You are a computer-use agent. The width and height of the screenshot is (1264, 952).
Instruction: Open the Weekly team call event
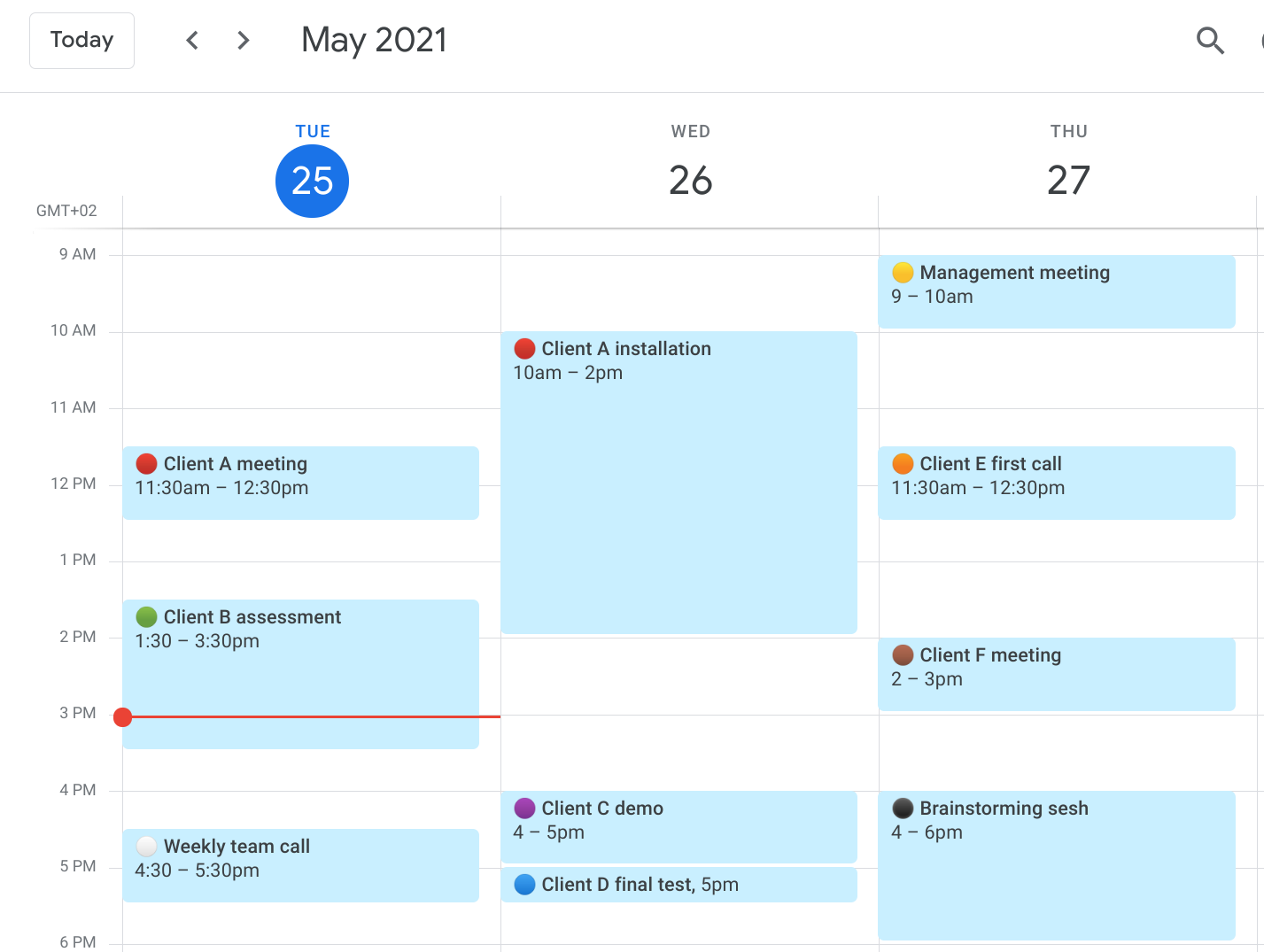click(301, 865)
